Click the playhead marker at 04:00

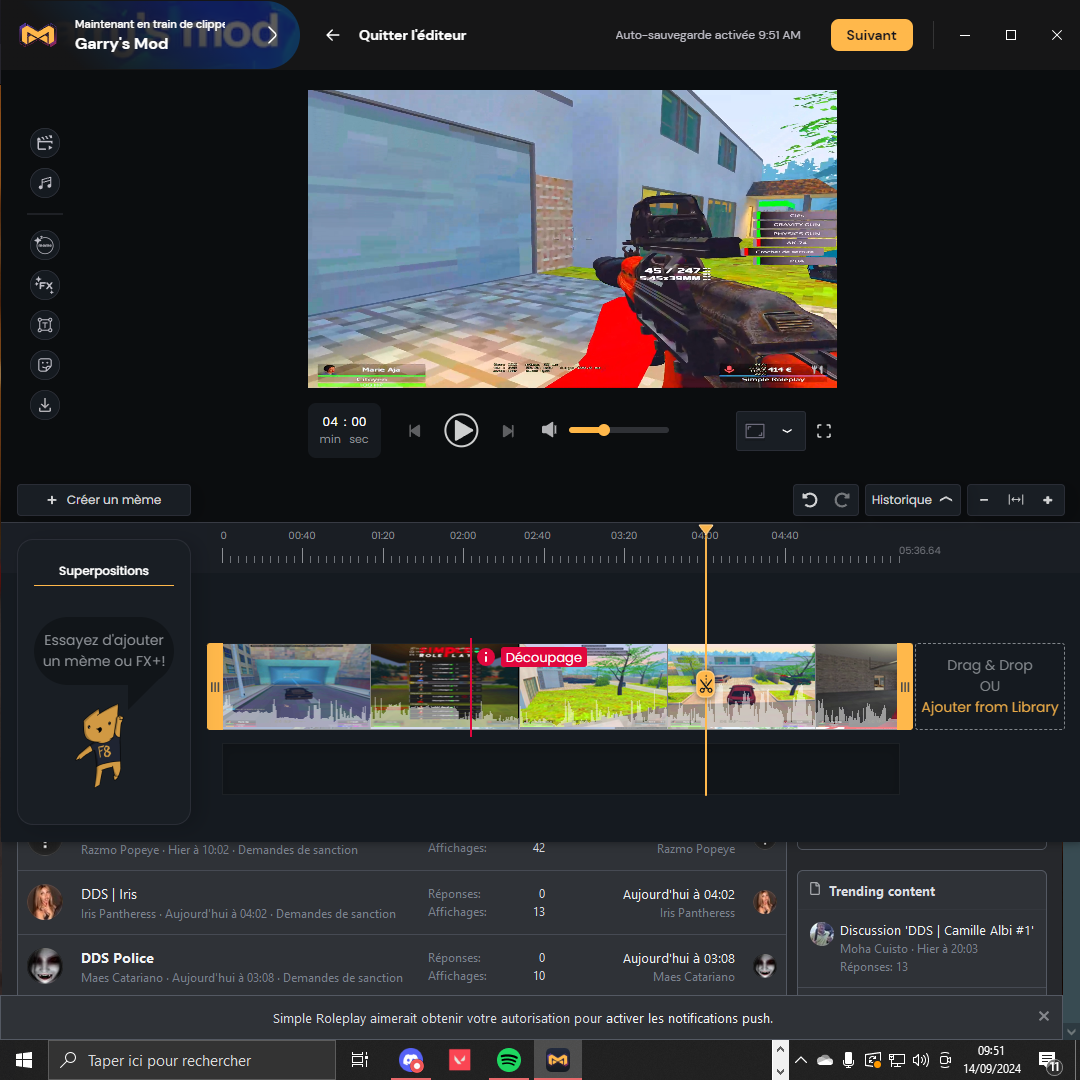tap(705, 529)
